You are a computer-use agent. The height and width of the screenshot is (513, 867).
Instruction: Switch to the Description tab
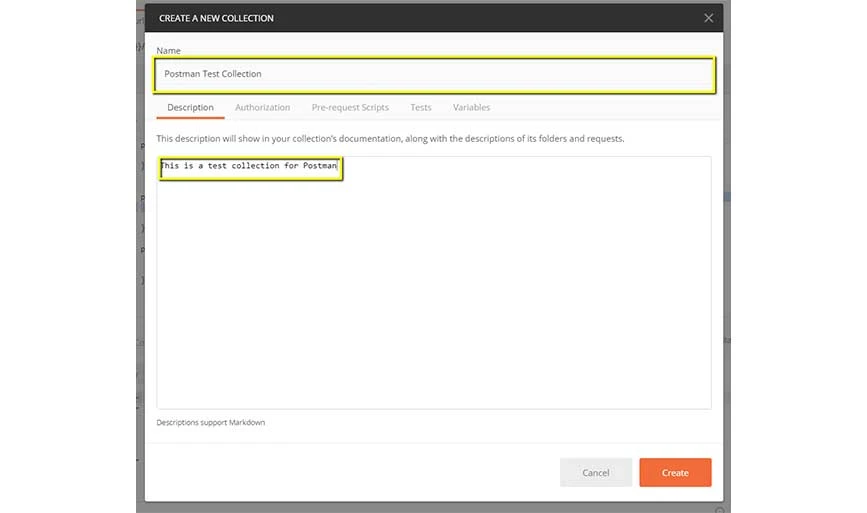190,107
